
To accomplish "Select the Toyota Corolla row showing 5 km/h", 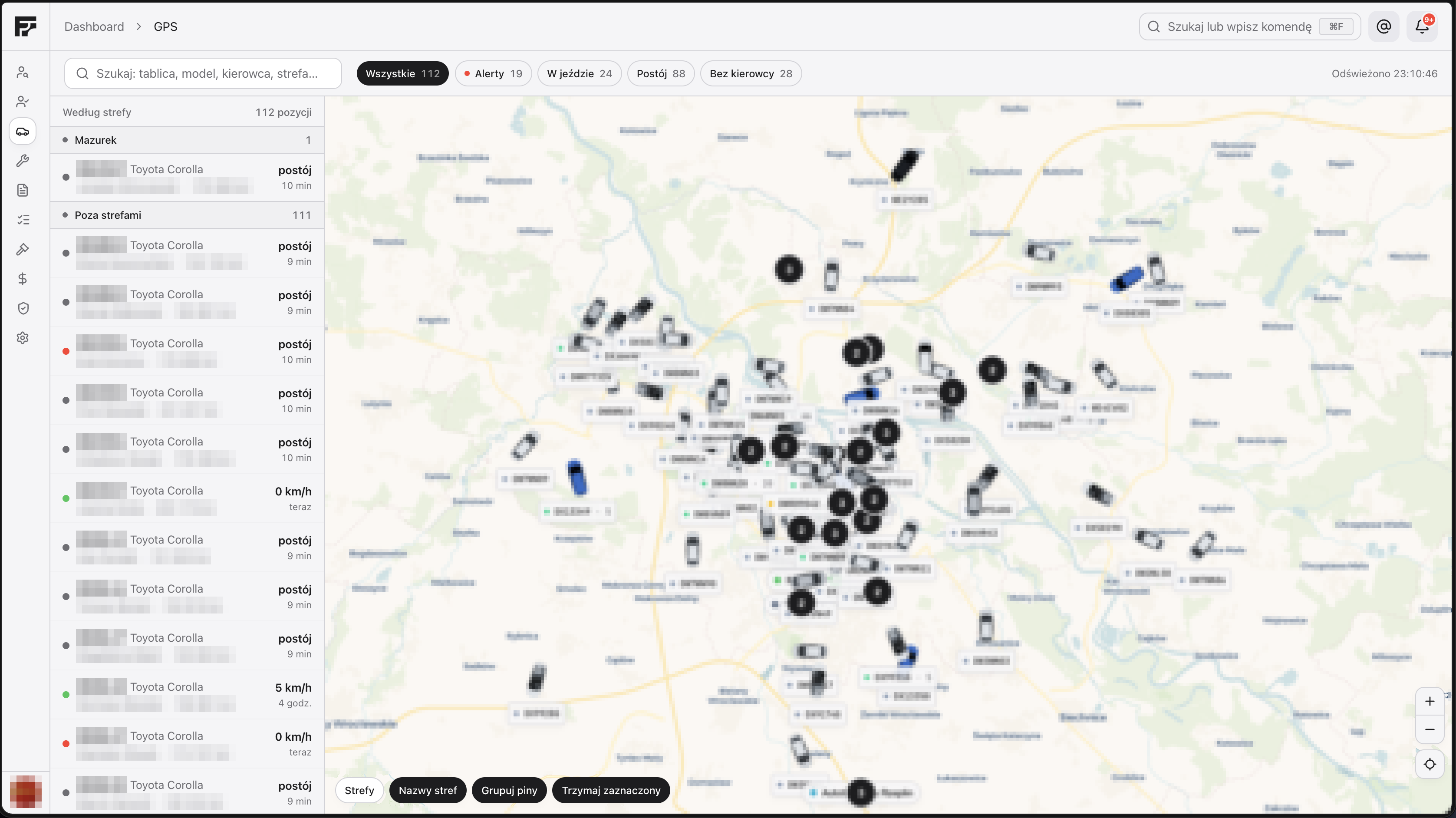I will 187,695.
